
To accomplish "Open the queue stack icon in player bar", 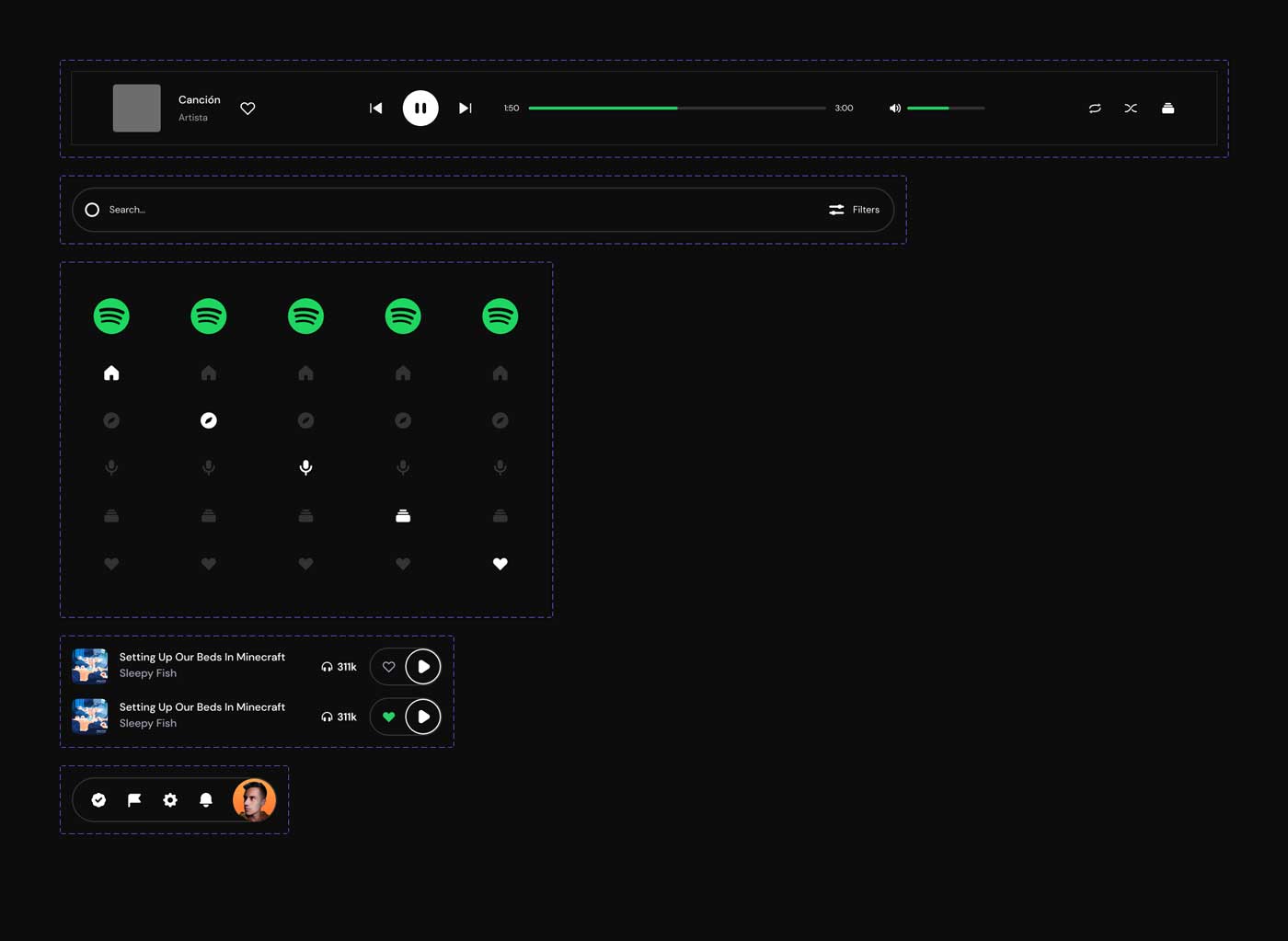I will (1167, 109).
